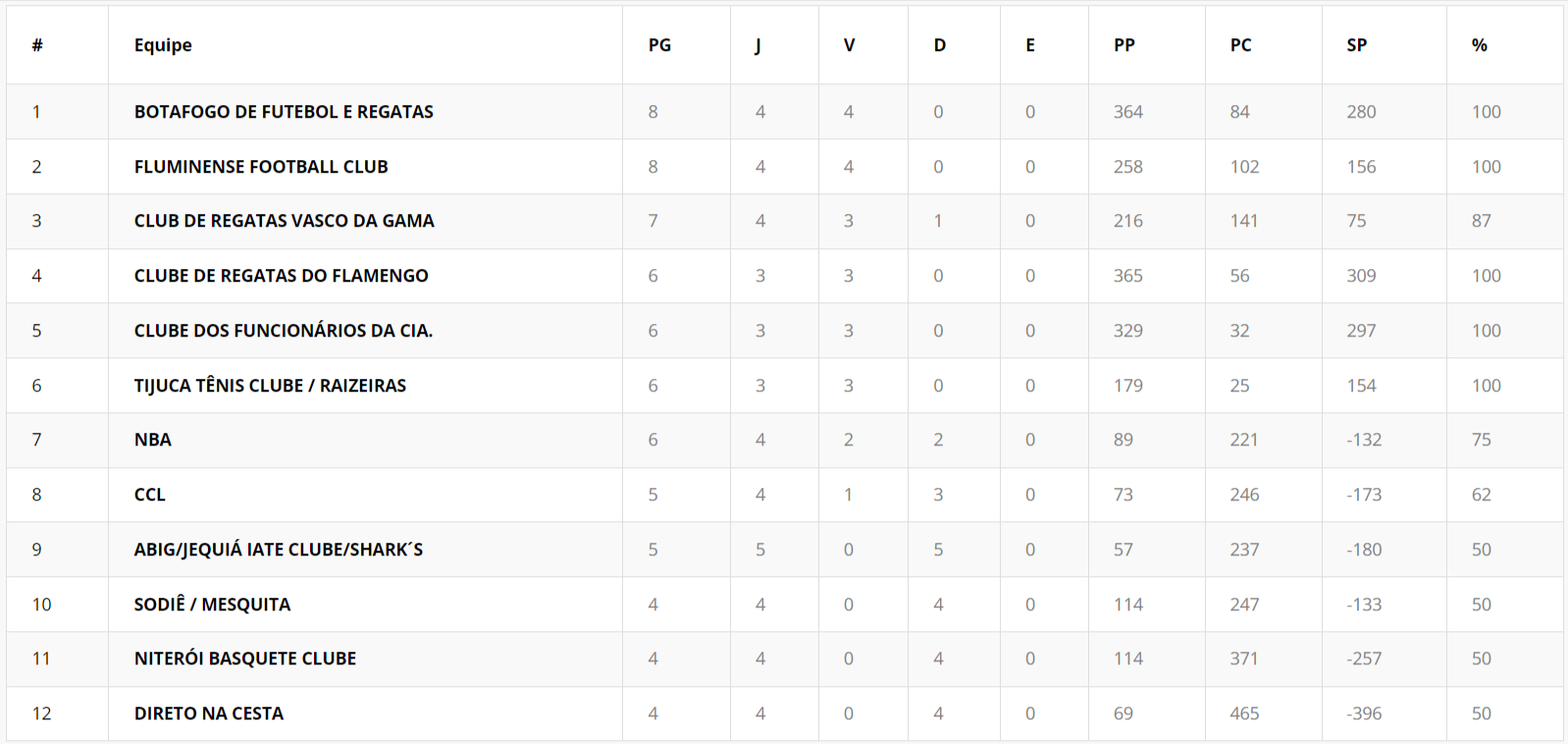Click the # ranking column header
The image size is (1568, 744).
pos(37,45)
